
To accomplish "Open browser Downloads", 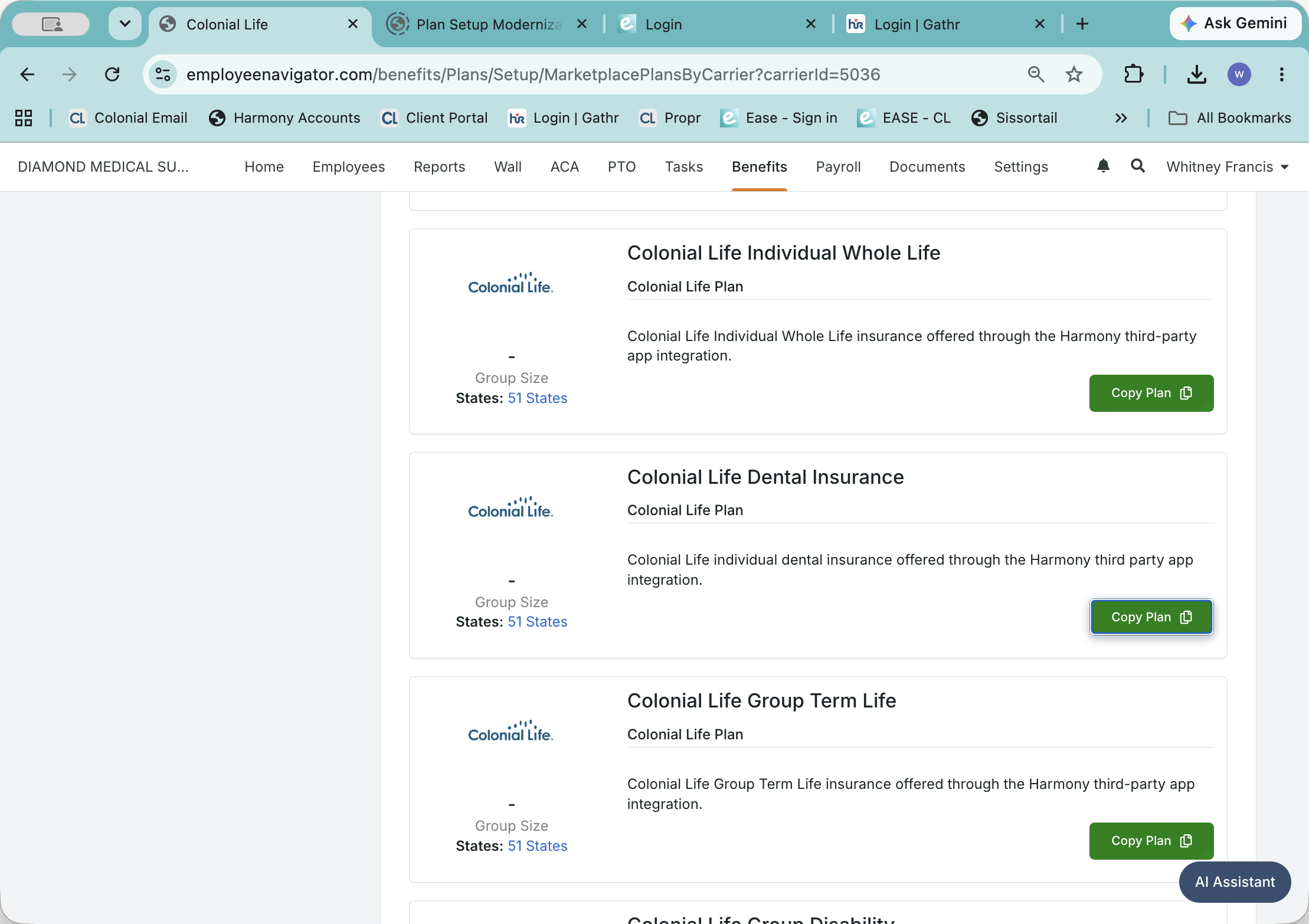I will (x=1197, y=74).
